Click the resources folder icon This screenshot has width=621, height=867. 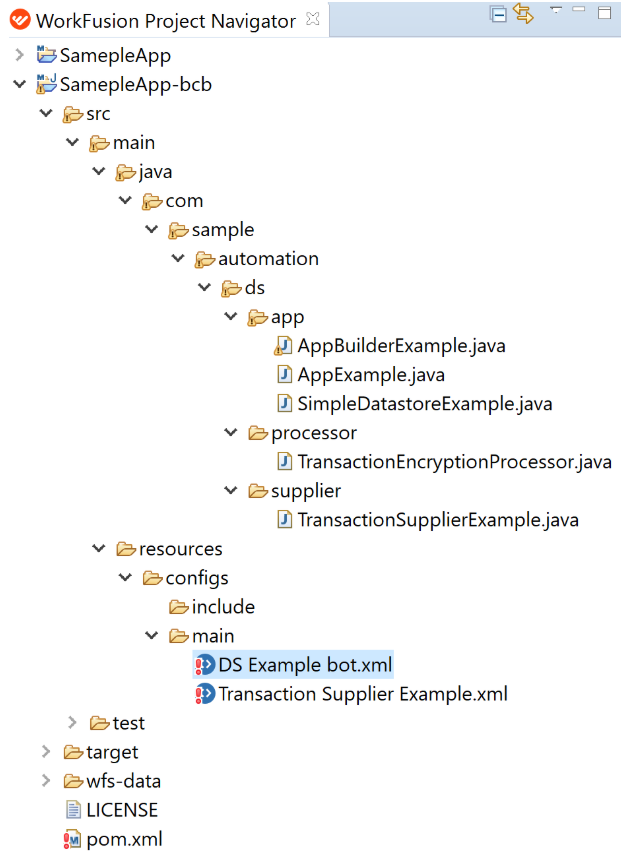[126, 549]
